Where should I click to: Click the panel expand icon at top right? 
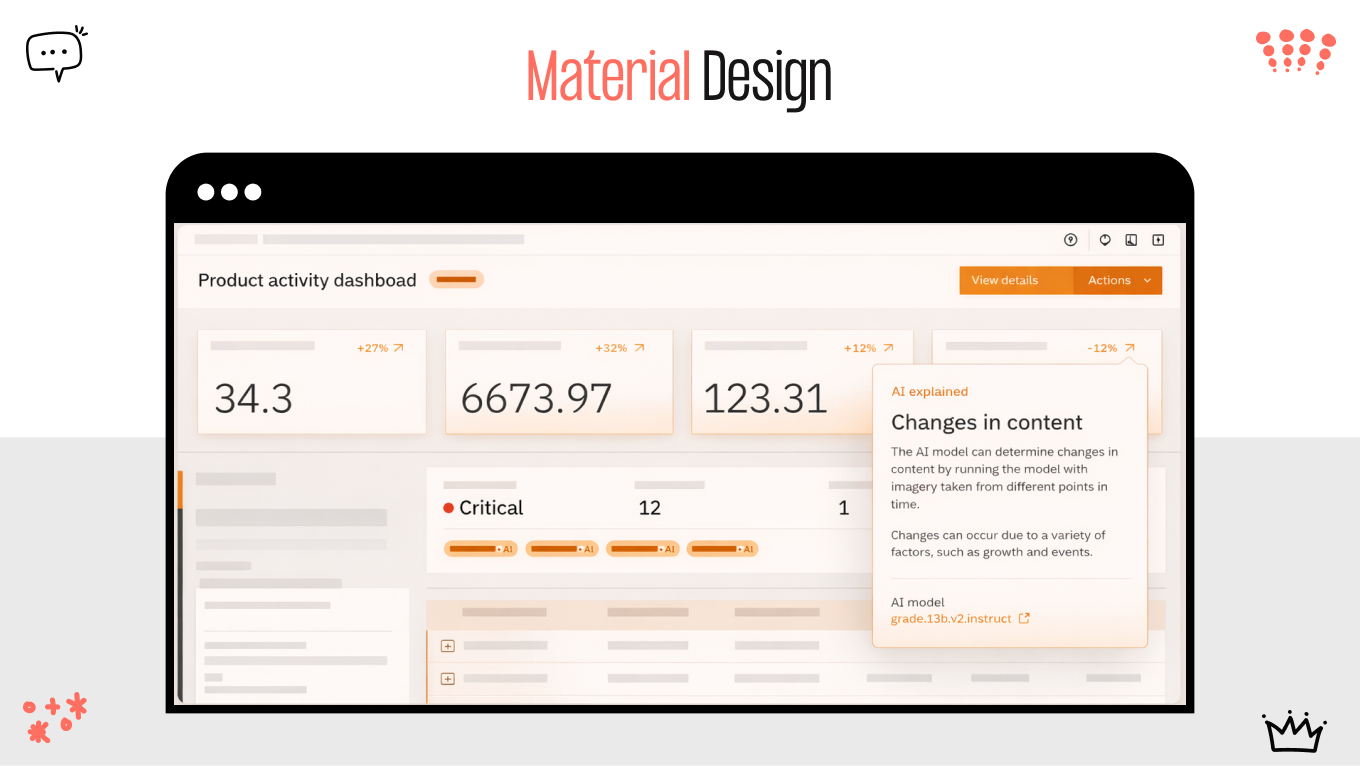pos(1158,240)
